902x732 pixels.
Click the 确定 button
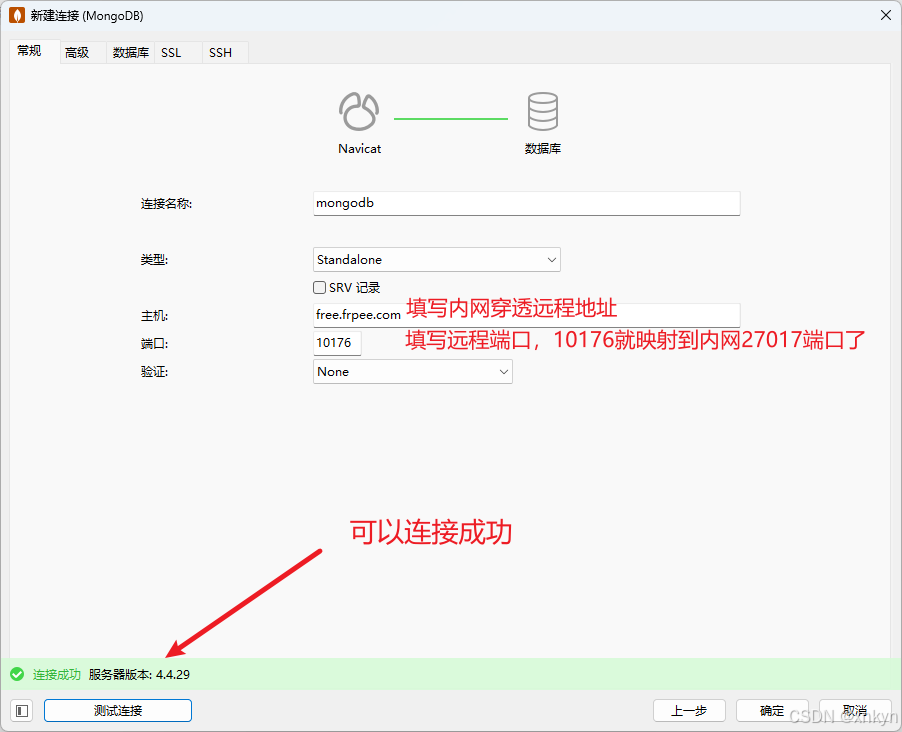772,711
